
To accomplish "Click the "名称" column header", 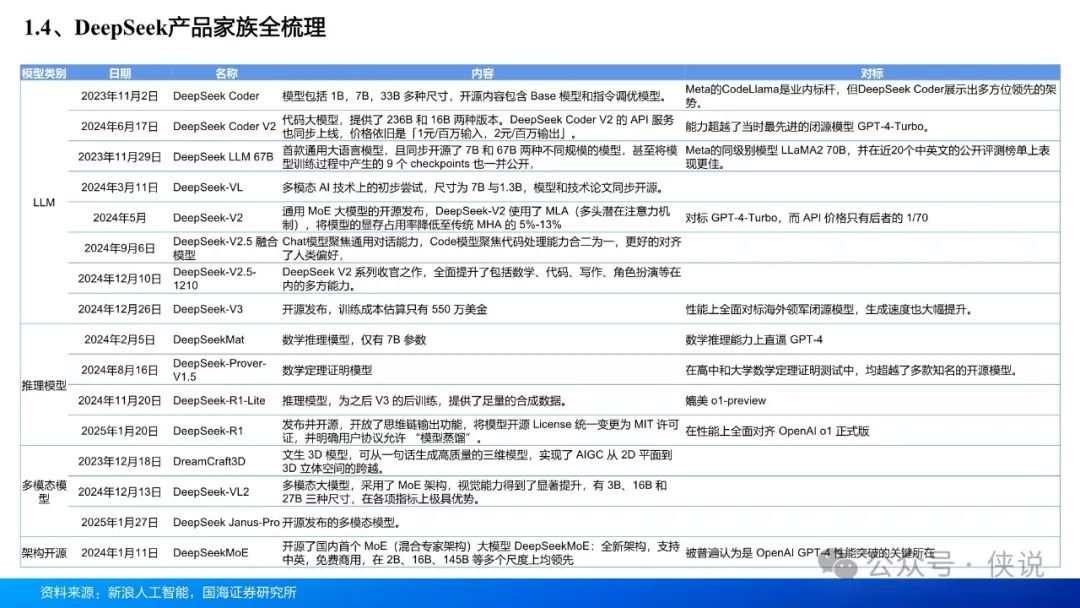I will point(226,73).
